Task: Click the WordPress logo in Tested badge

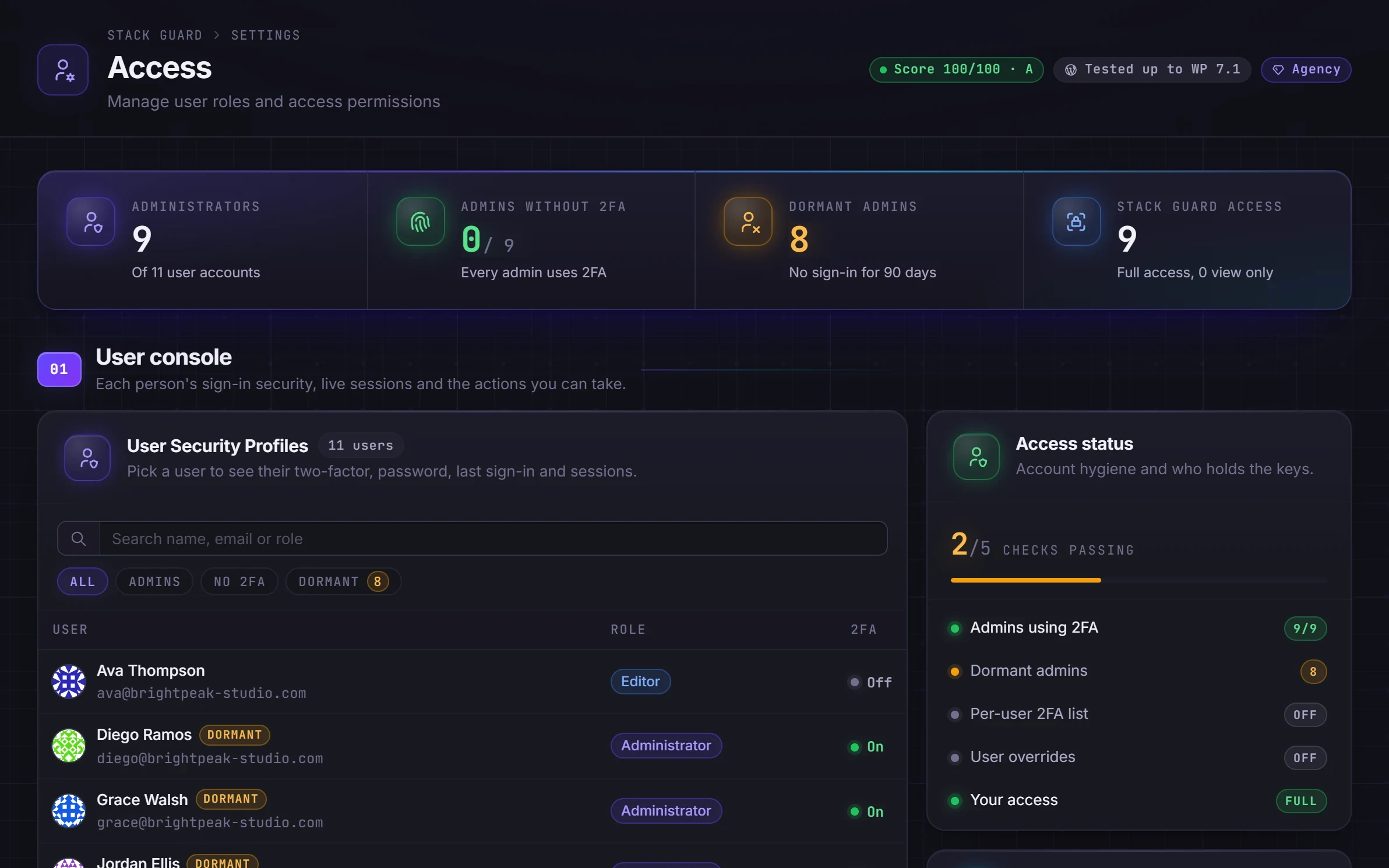Action: pos(1071,70)
